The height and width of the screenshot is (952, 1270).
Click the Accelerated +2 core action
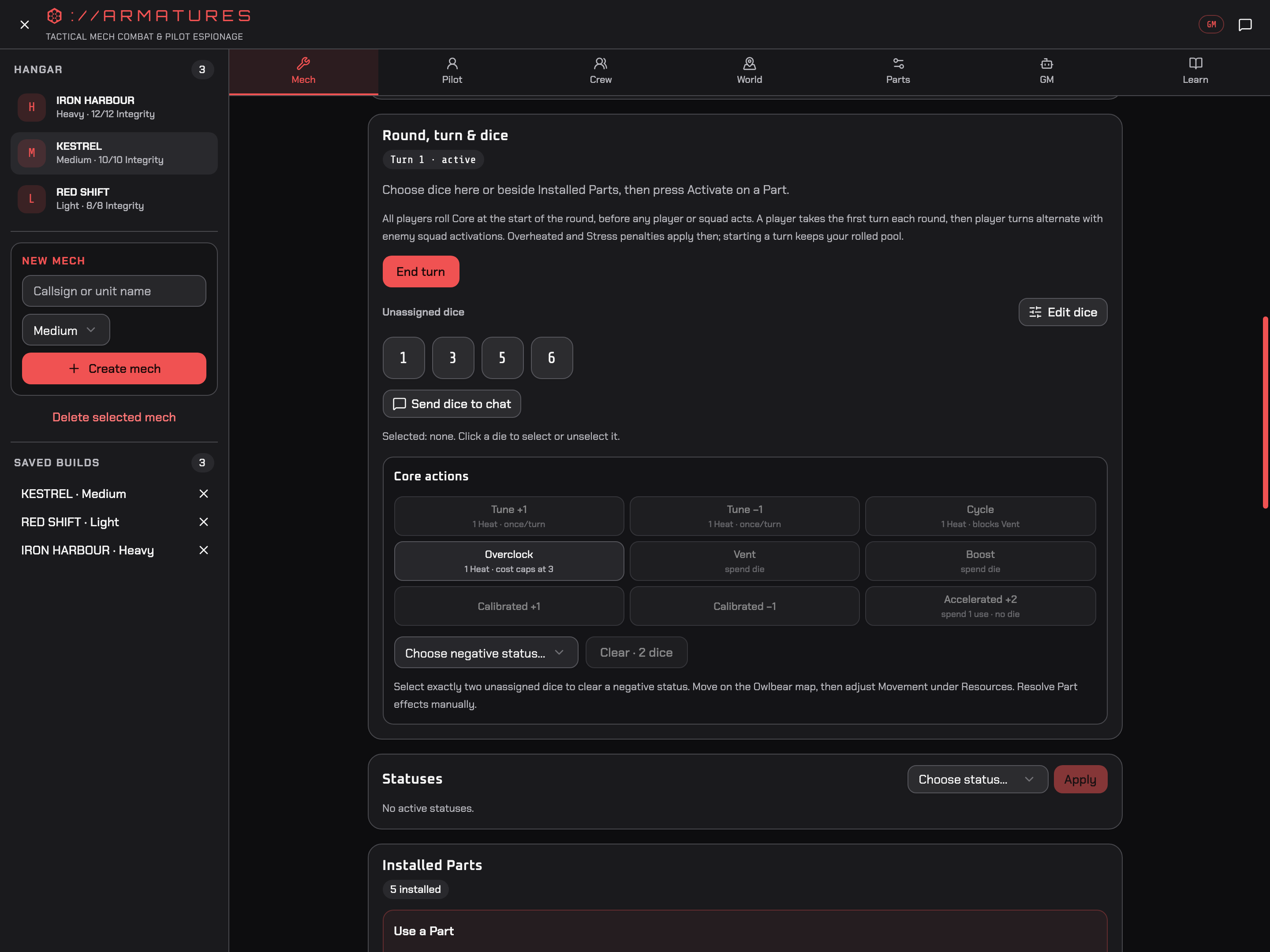click(x=980, y=606)
